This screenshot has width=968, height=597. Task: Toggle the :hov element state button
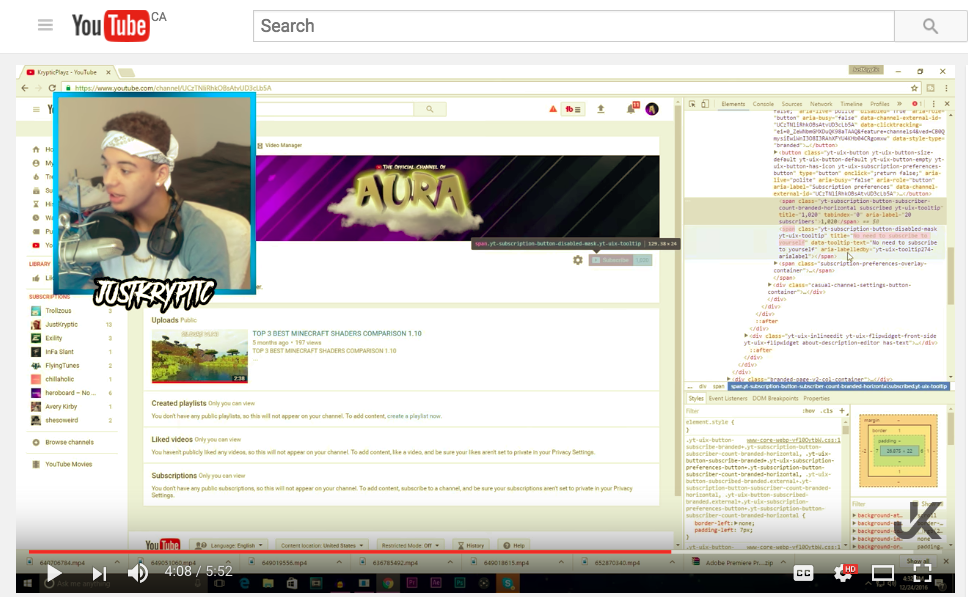click(x=809, y=411)
